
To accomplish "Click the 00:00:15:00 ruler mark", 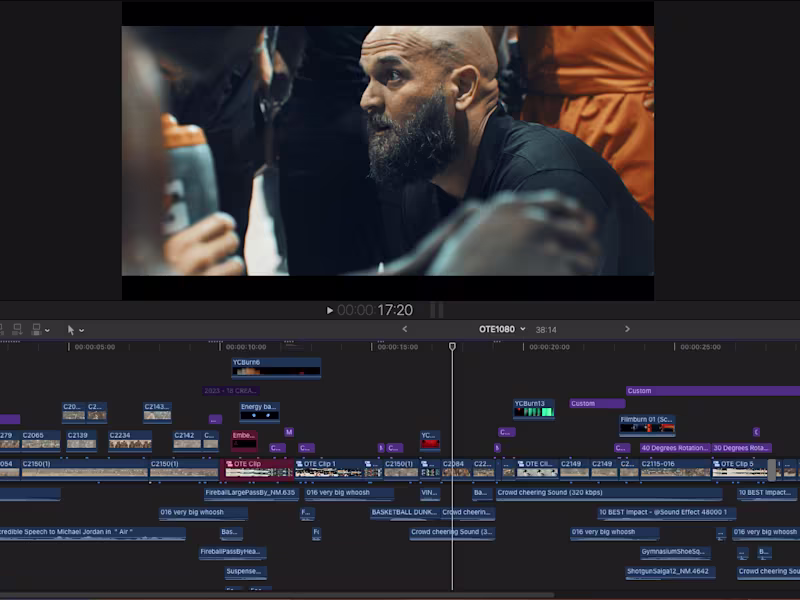I will (x=397, y=347).
